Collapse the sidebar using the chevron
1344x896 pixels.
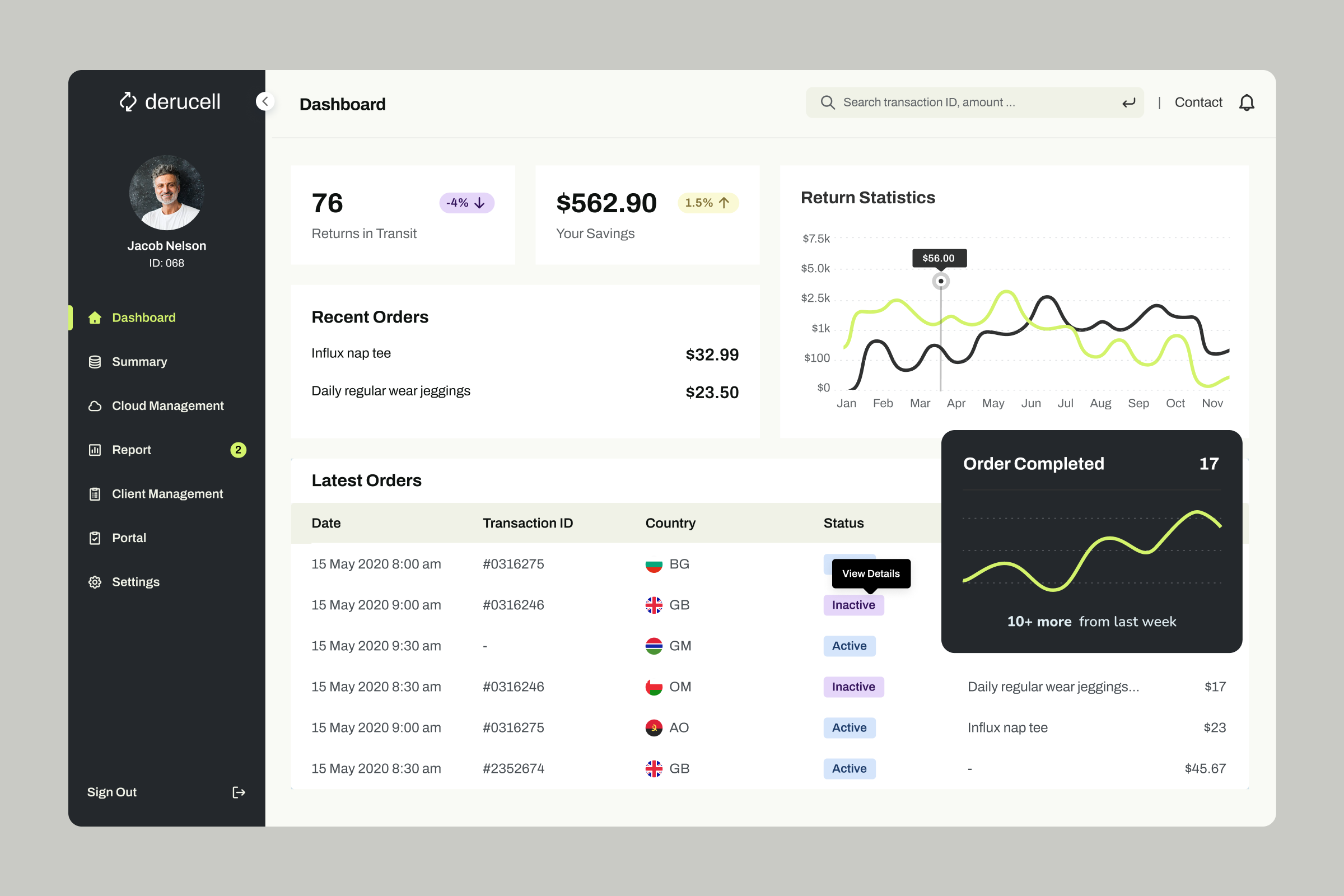[x=264, y=102]
